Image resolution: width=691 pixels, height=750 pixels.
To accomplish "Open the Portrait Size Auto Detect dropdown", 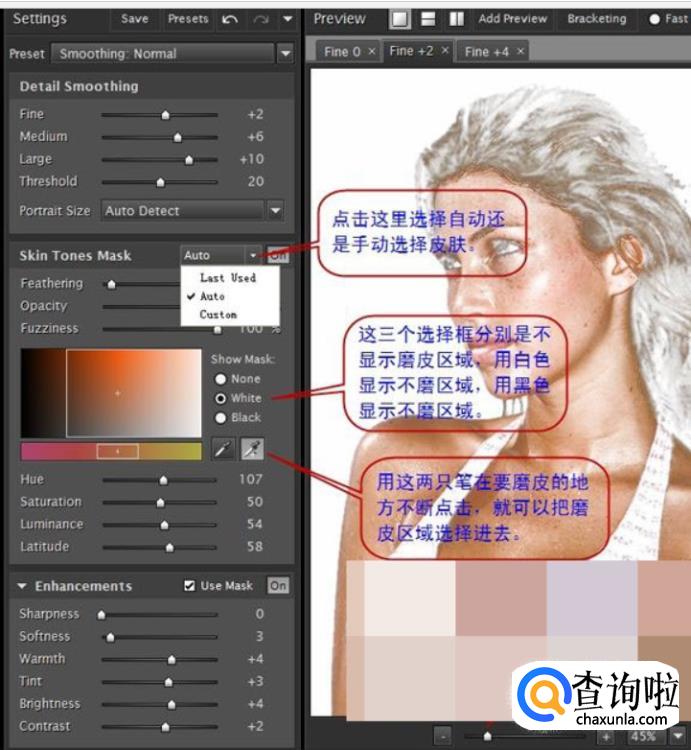I will coord(182,211).
